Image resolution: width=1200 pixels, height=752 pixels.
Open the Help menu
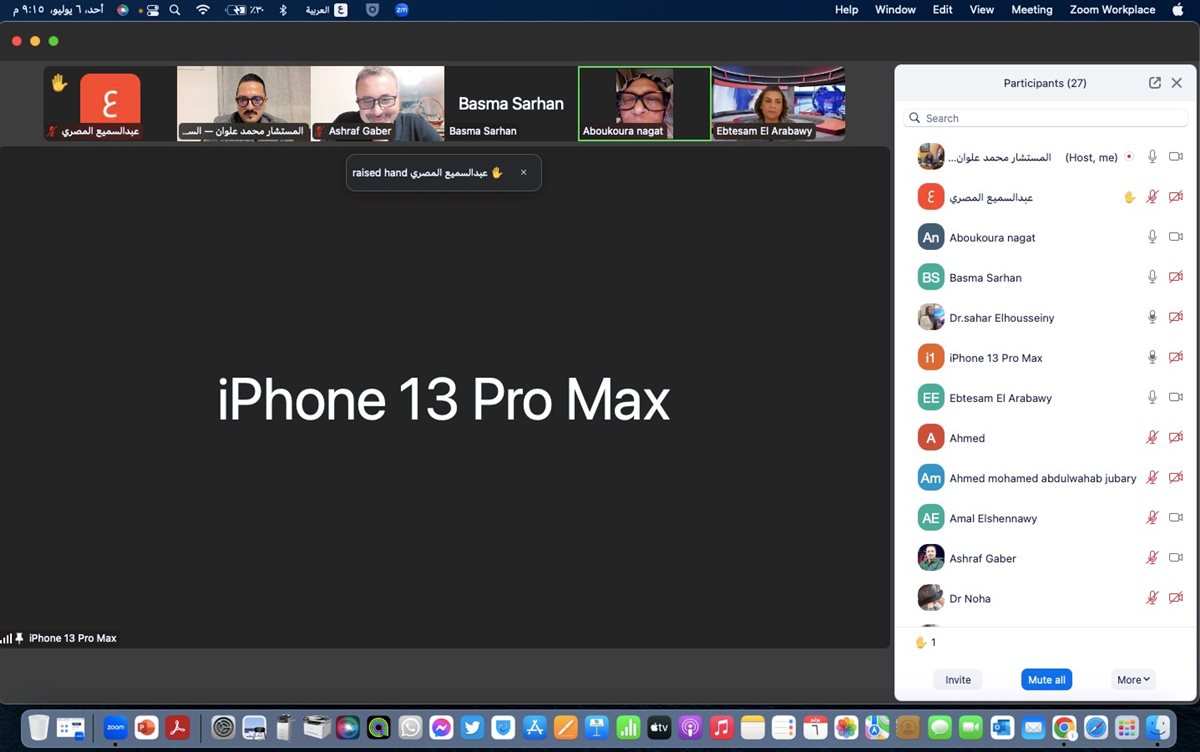pos(846,10)
